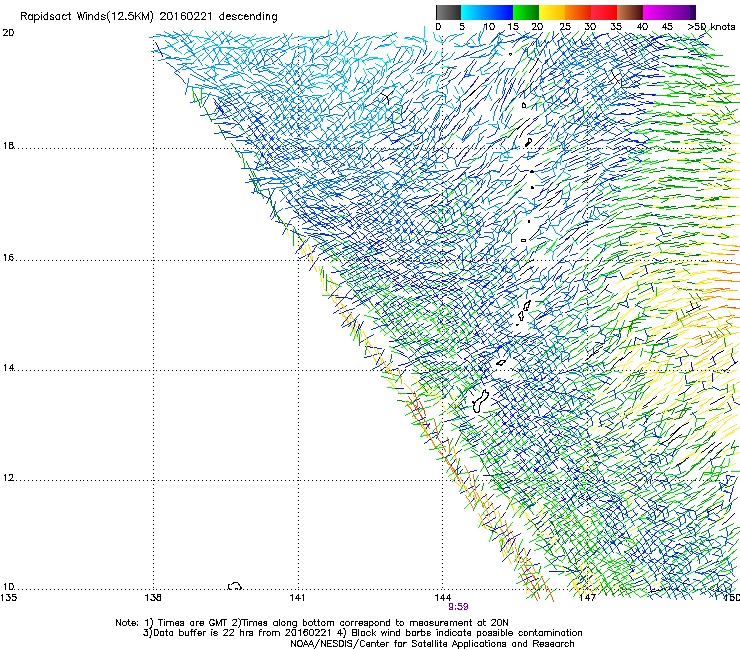
Task: Click the small island outline just above 14N
Action: [501, 363]
